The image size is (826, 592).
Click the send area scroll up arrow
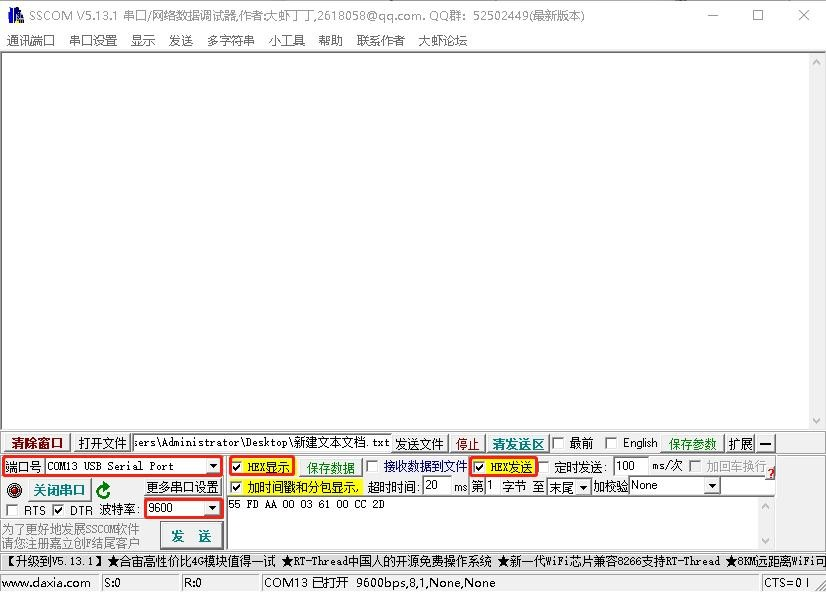pyautogui.click(x=766, y=507)
